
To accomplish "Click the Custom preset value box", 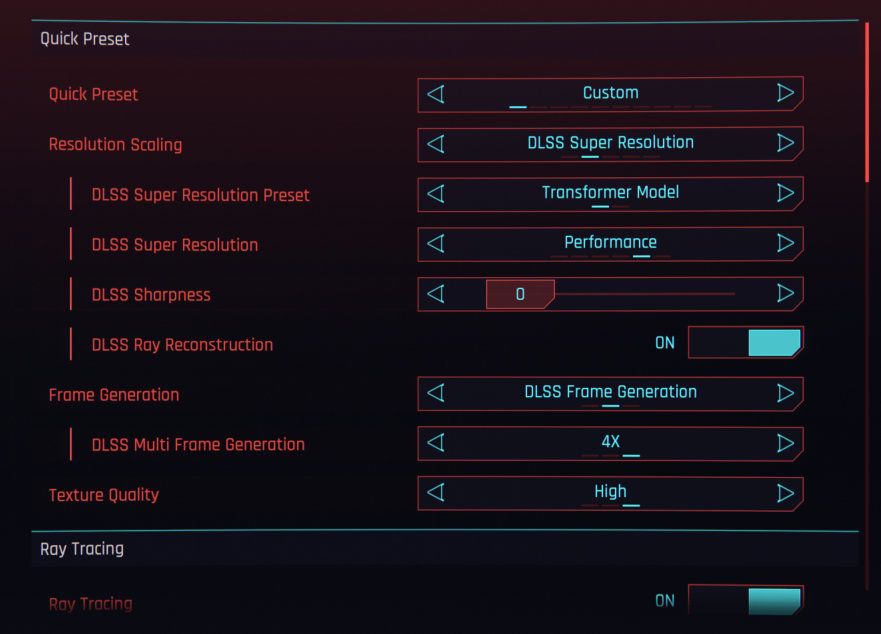I will [610, 94].
